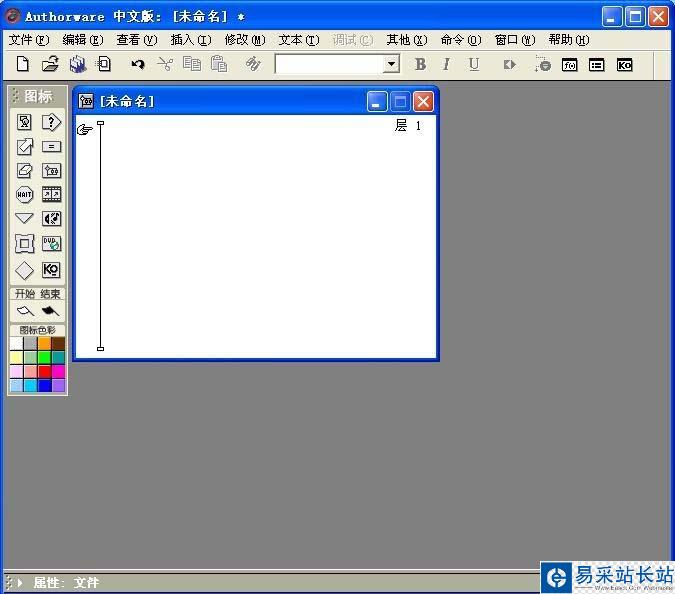Click the Paste clipboard icon
The width and height of the screenshot is (675, 594).
(x=219, y=64)
